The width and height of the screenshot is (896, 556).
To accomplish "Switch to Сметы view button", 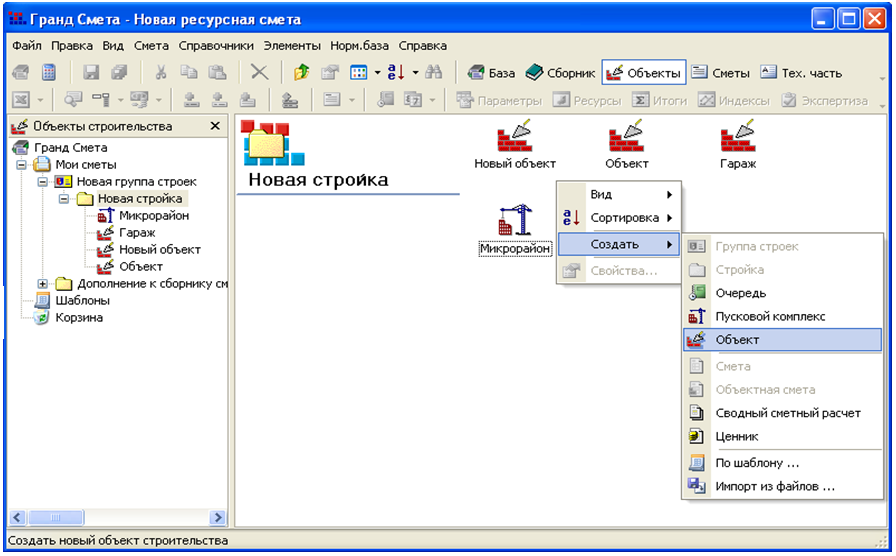I will click(720, 73).
